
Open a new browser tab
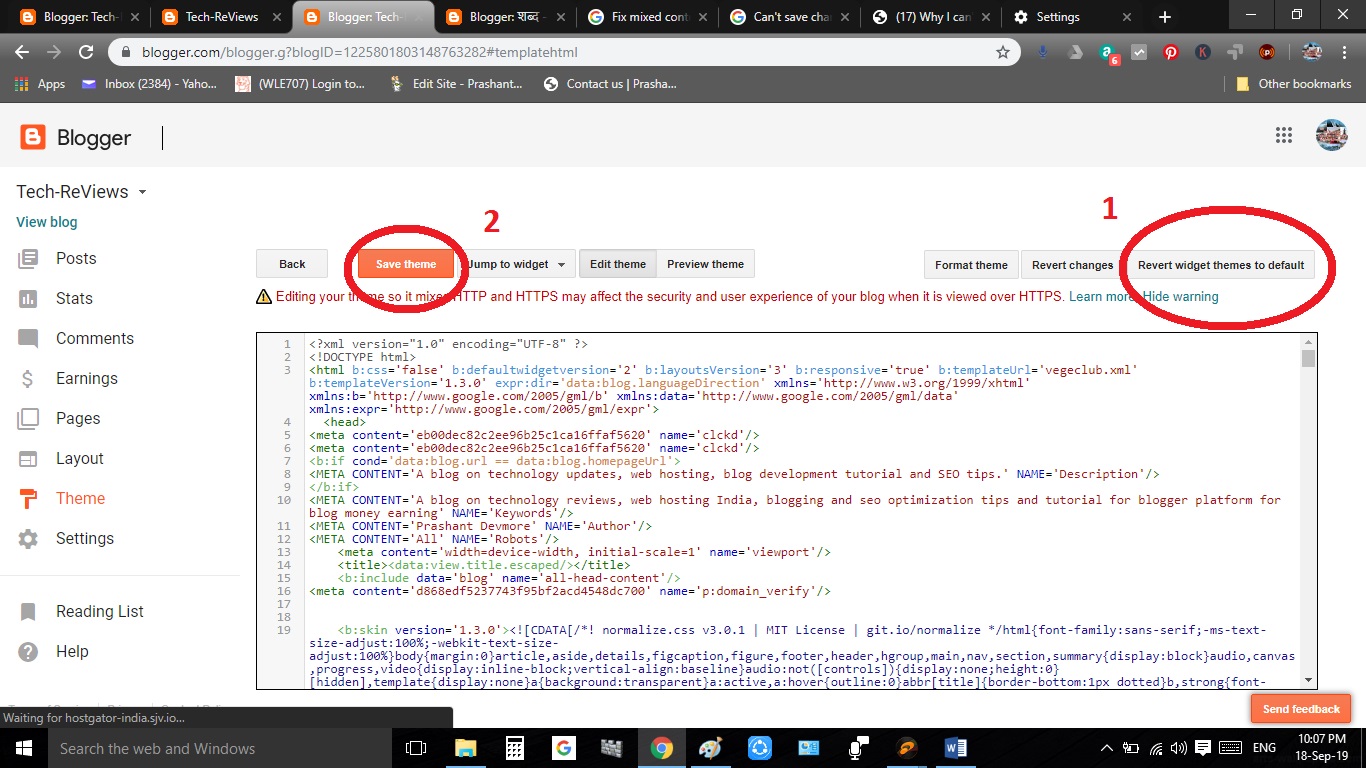point(1164,17)
